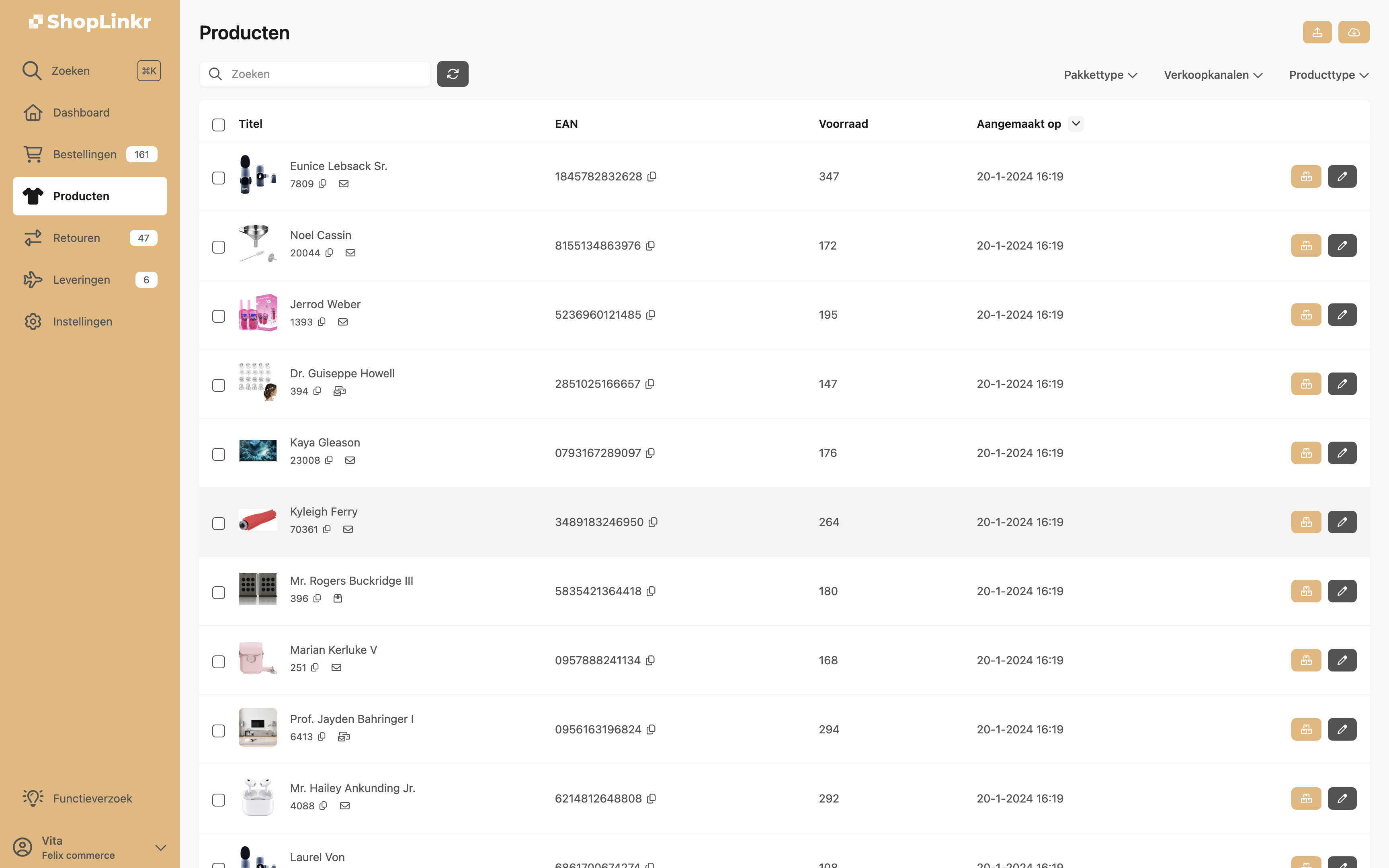Expand the Verkoopkanalen filter
Screen dimensions: 1389x868
coord(1213,75)
